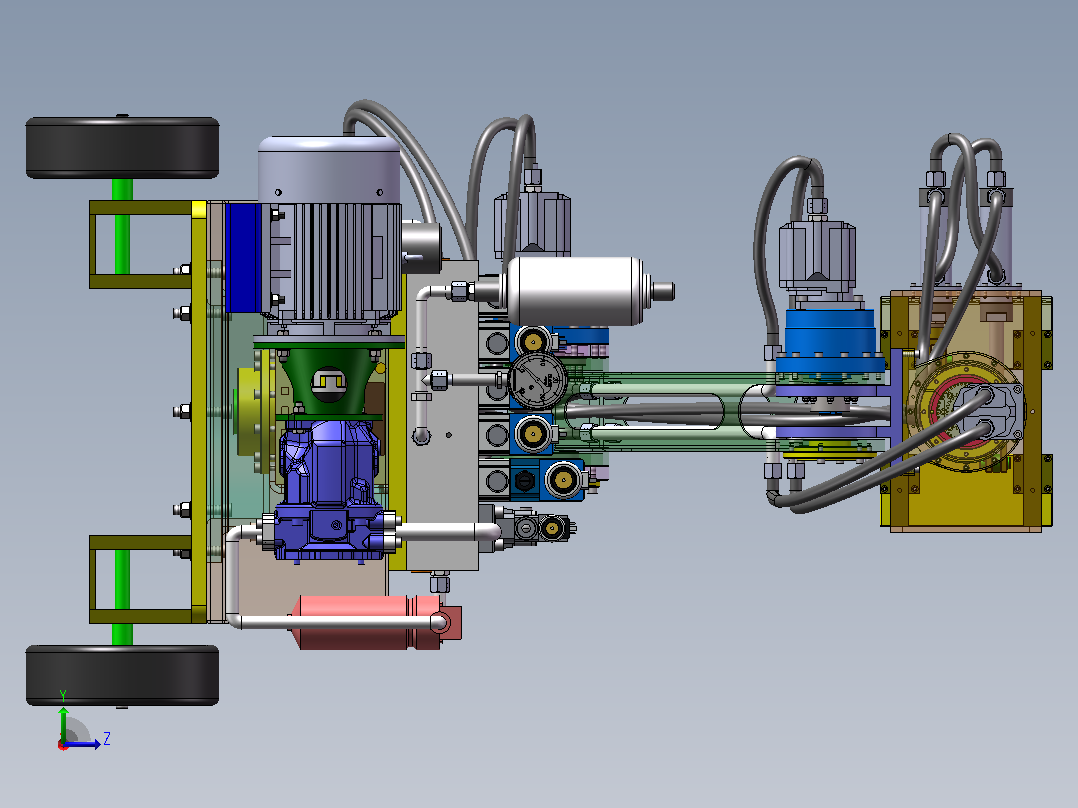Select the bottom black wheel
1078x808 pixels.
pyautogui.click(x=122, y=675)
